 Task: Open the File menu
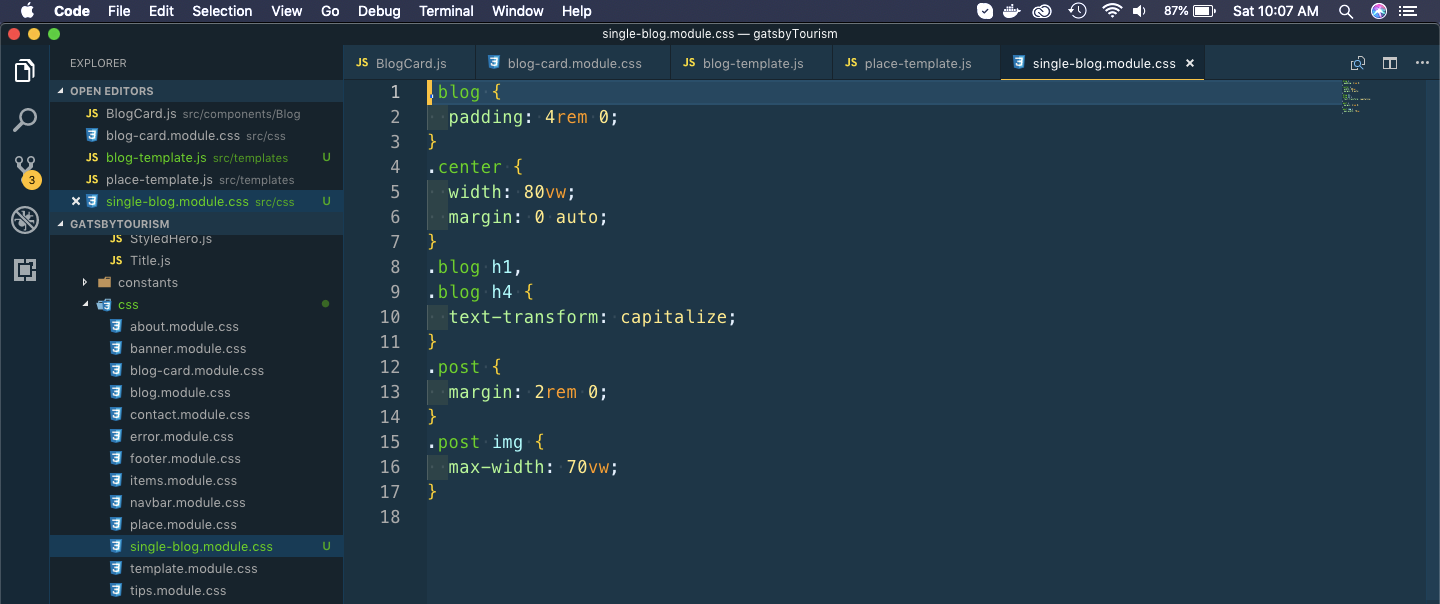tap(119, 11)
